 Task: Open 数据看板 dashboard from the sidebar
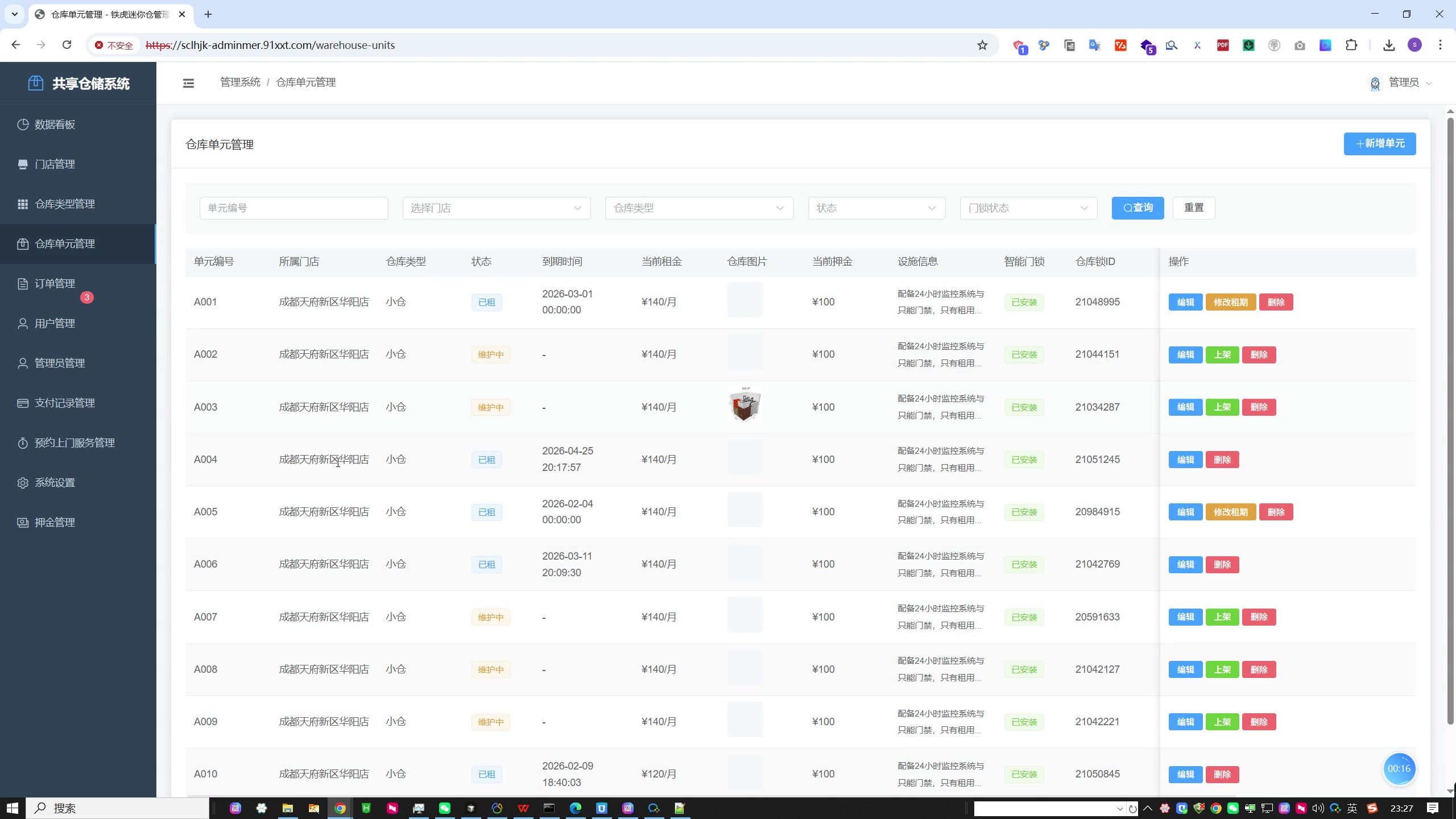[55, 125]
